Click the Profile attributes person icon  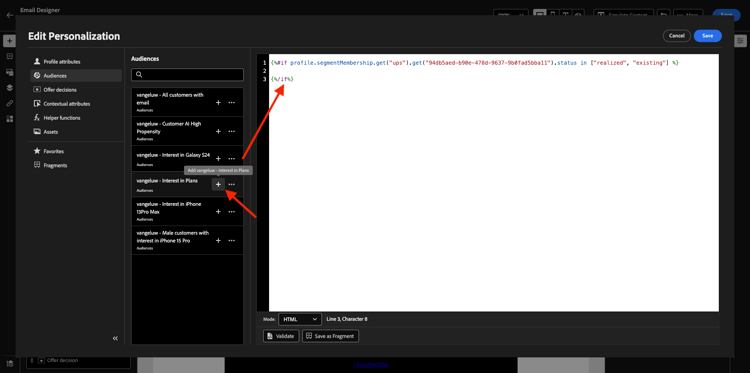coord(37,62)
